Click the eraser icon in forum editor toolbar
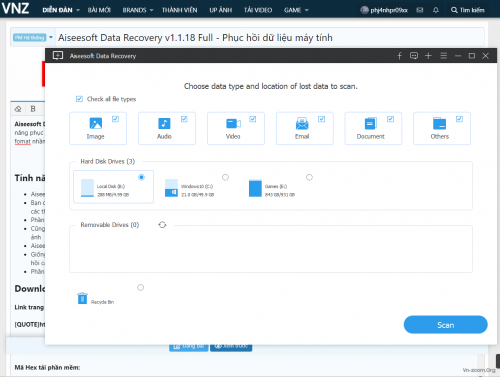500x377 pixels. point(18,109)
